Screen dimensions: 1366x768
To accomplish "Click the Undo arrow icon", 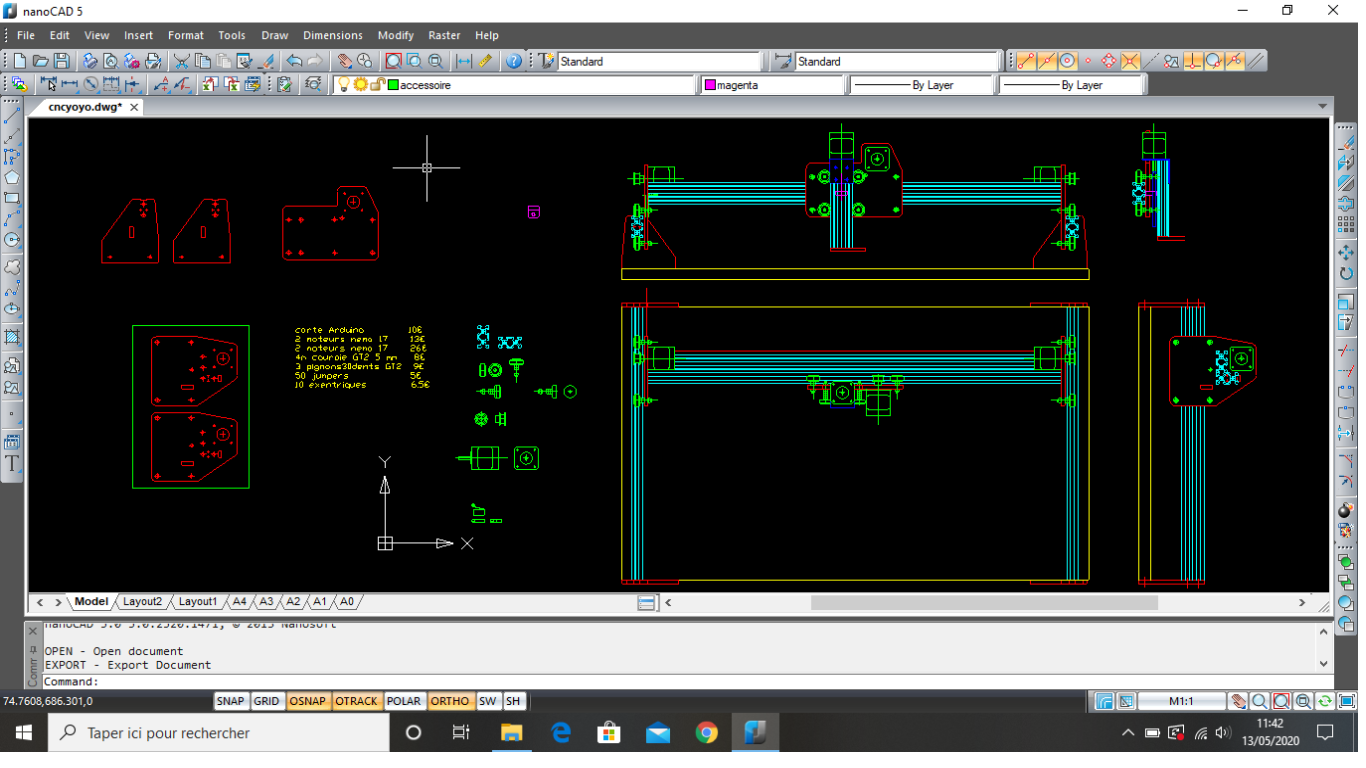I will point(293,61).
